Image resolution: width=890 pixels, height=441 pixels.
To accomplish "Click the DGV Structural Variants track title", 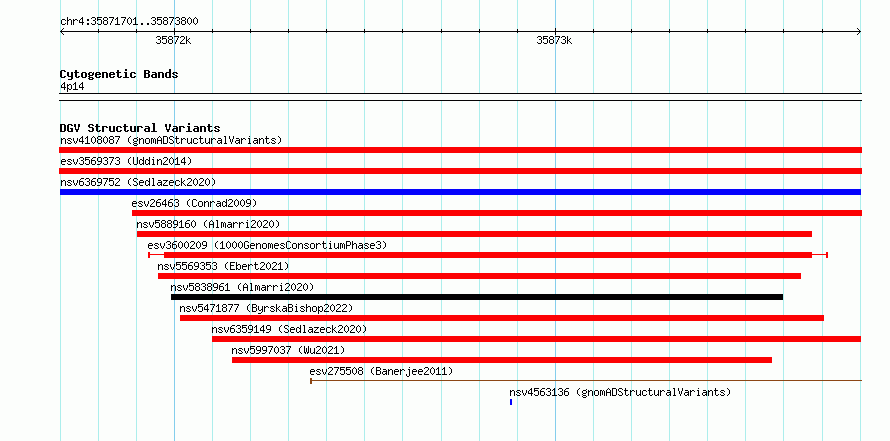I will pos(140,128).
